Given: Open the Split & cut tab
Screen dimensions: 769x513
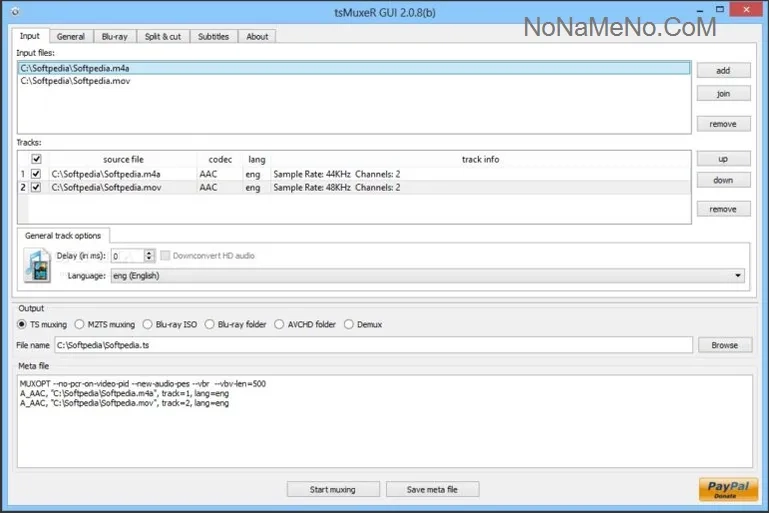Looking at the screenshot, I should point(163,36).
